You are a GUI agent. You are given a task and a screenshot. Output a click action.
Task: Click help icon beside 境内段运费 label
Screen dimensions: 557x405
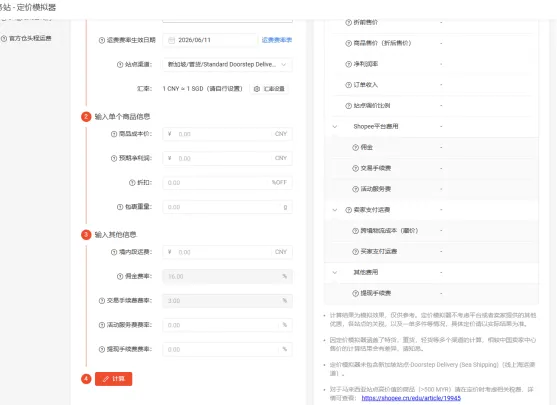point(114,252)
